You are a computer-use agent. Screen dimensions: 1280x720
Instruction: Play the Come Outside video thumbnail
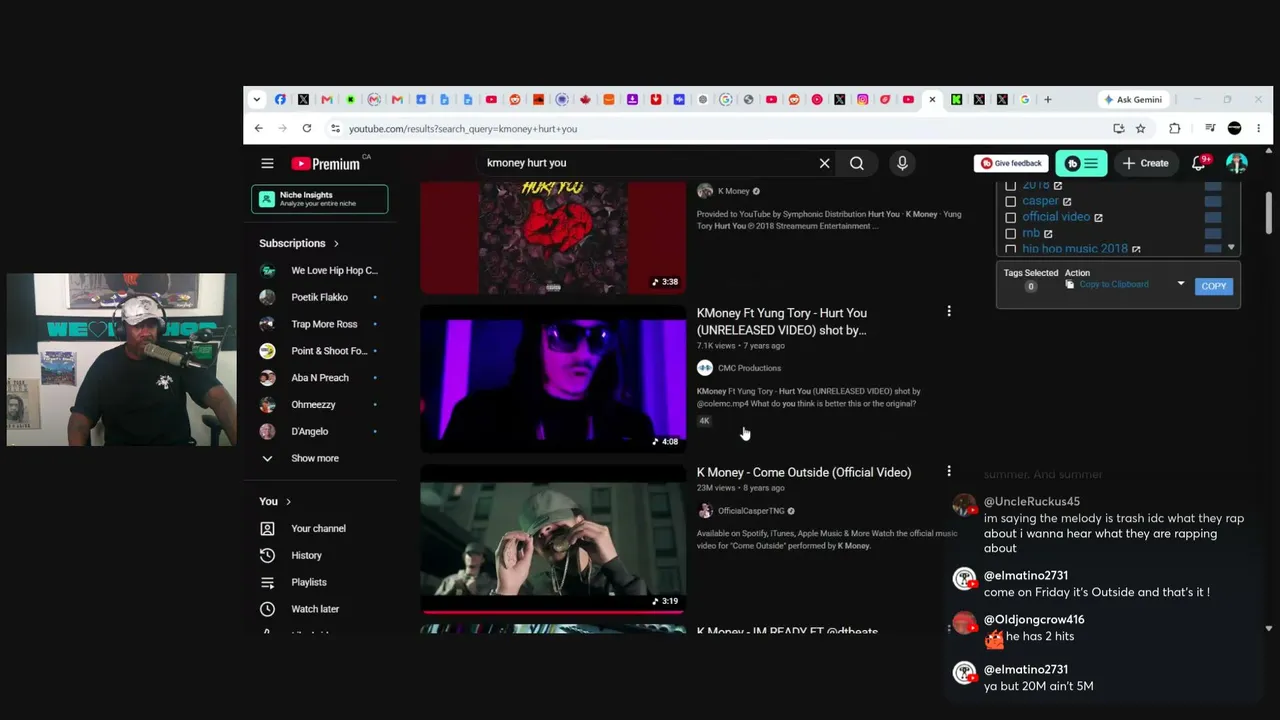[553, 538]
